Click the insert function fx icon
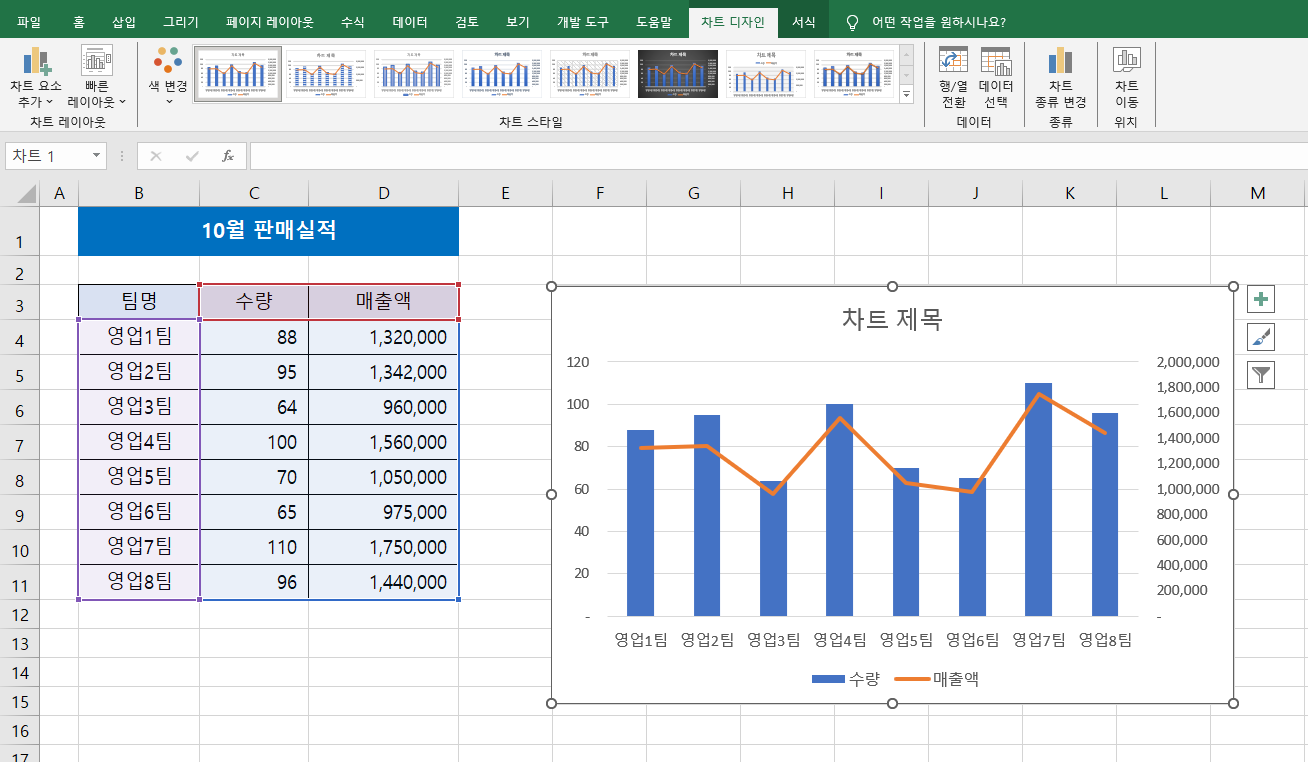This screenshot has width=1308, height=762. point(228,156)
